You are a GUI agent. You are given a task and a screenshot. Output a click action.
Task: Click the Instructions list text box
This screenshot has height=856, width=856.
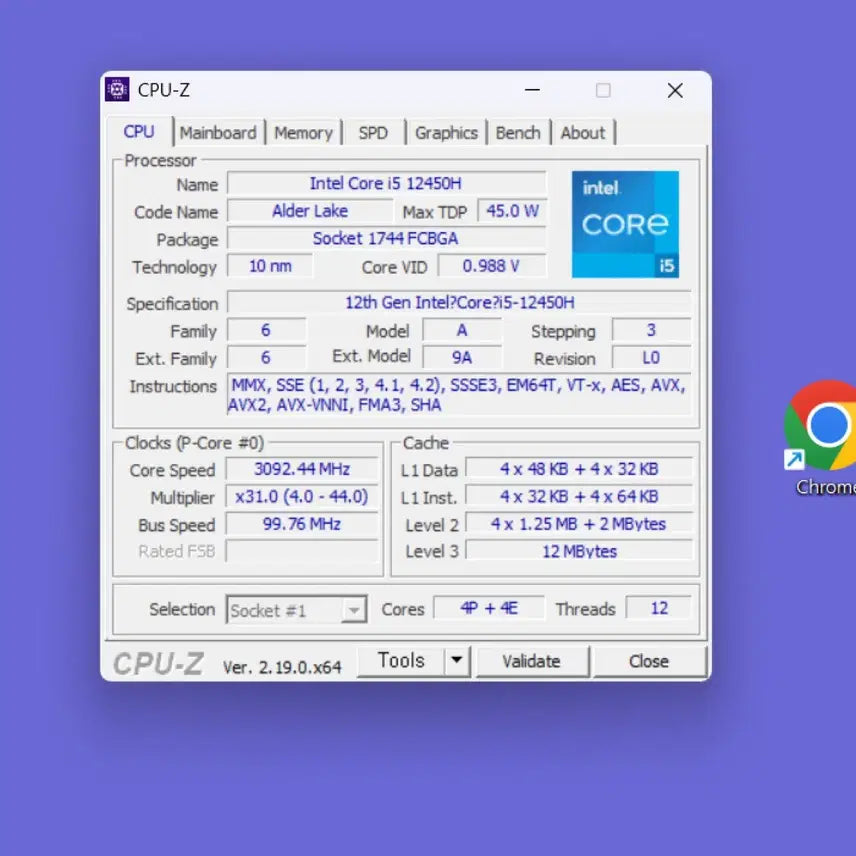tap(459, 395)
